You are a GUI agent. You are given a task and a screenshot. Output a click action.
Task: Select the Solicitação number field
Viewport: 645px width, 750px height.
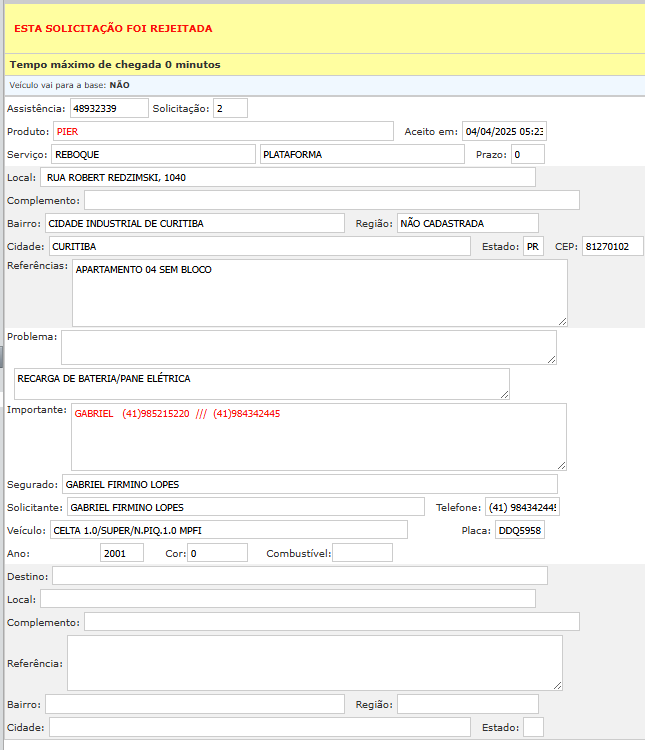click(x=230, y=108)
